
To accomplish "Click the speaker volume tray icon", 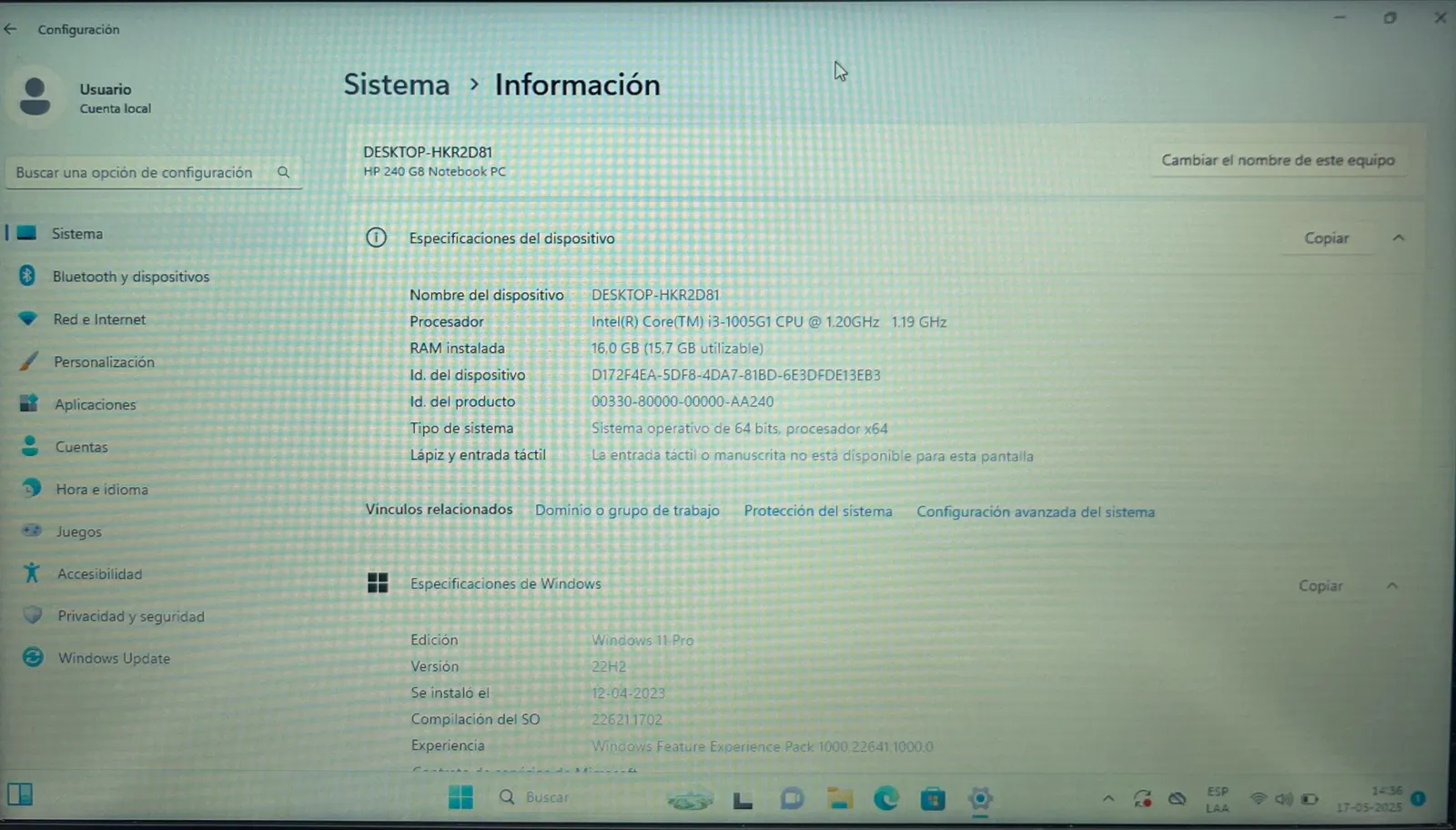I will tap(1284, 799).
